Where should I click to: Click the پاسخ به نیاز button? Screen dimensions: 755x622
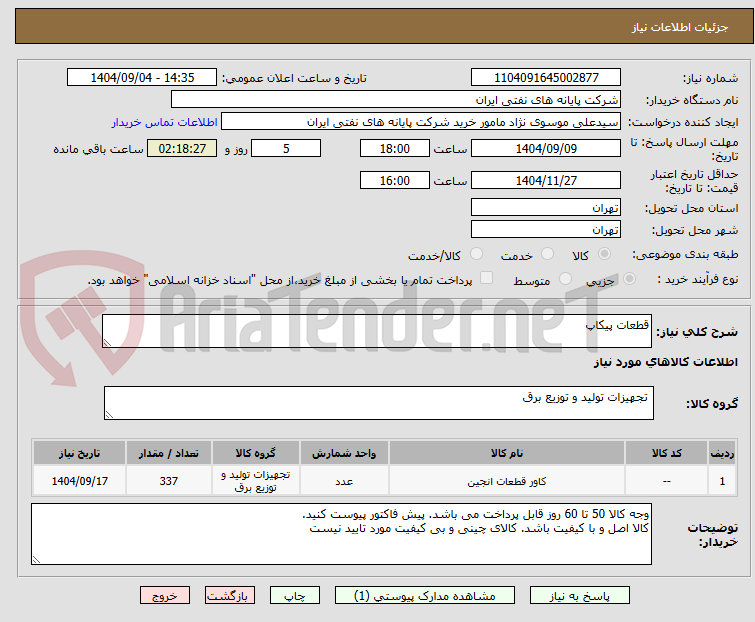(x=579, y=596)
